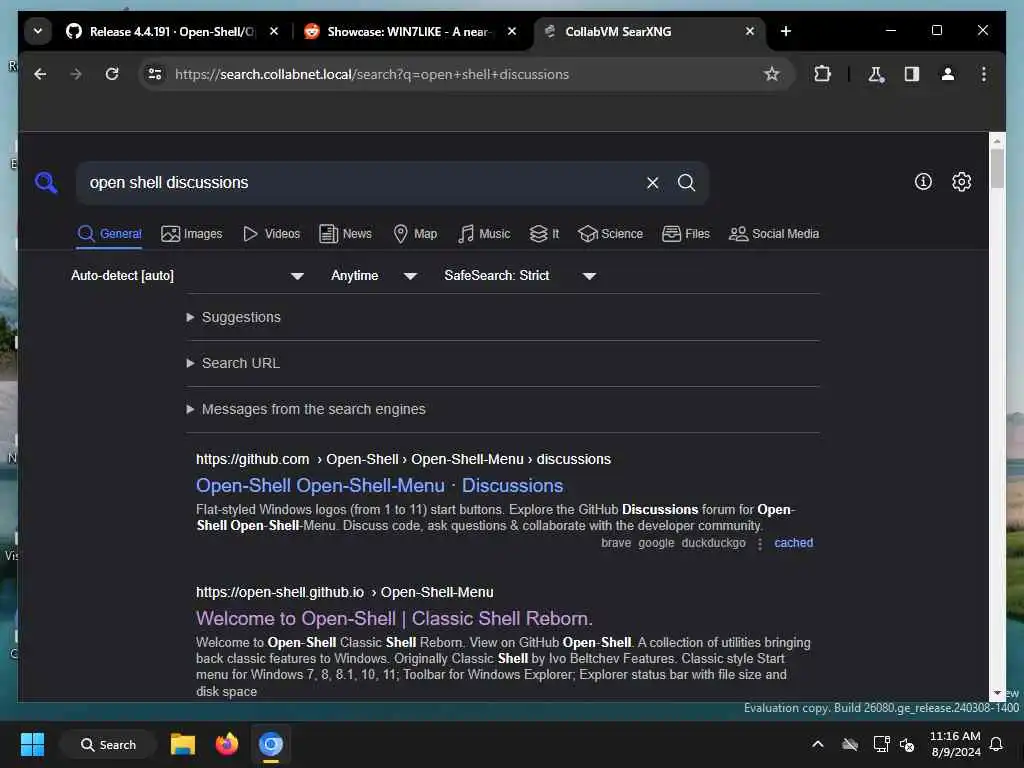
Task: Select the Music search category
Action: tap(484, 234)
